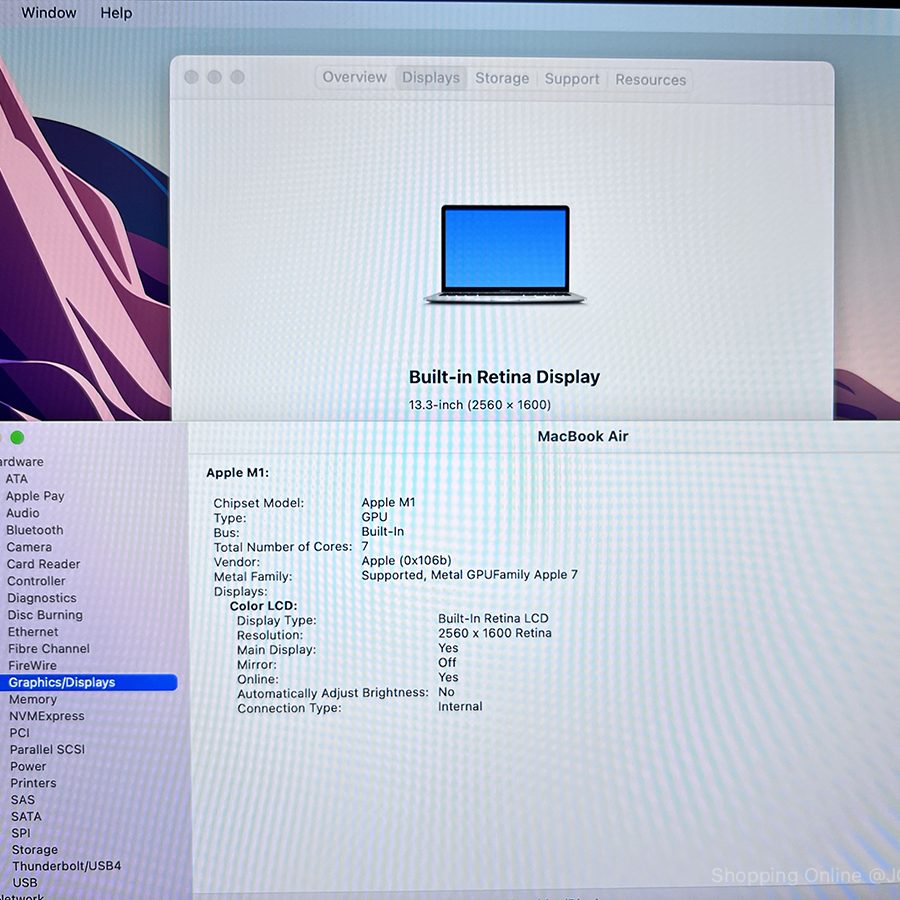Click the bold "Apple M1:" section header
Screen dimensions: 900x900
[x=238, y=472]
